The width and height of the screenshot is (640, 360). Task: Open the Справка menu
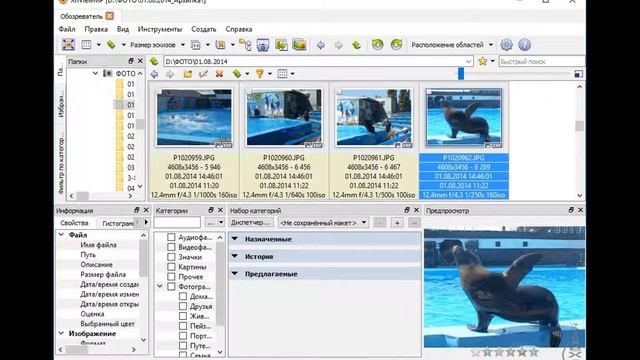pos(239,29)
